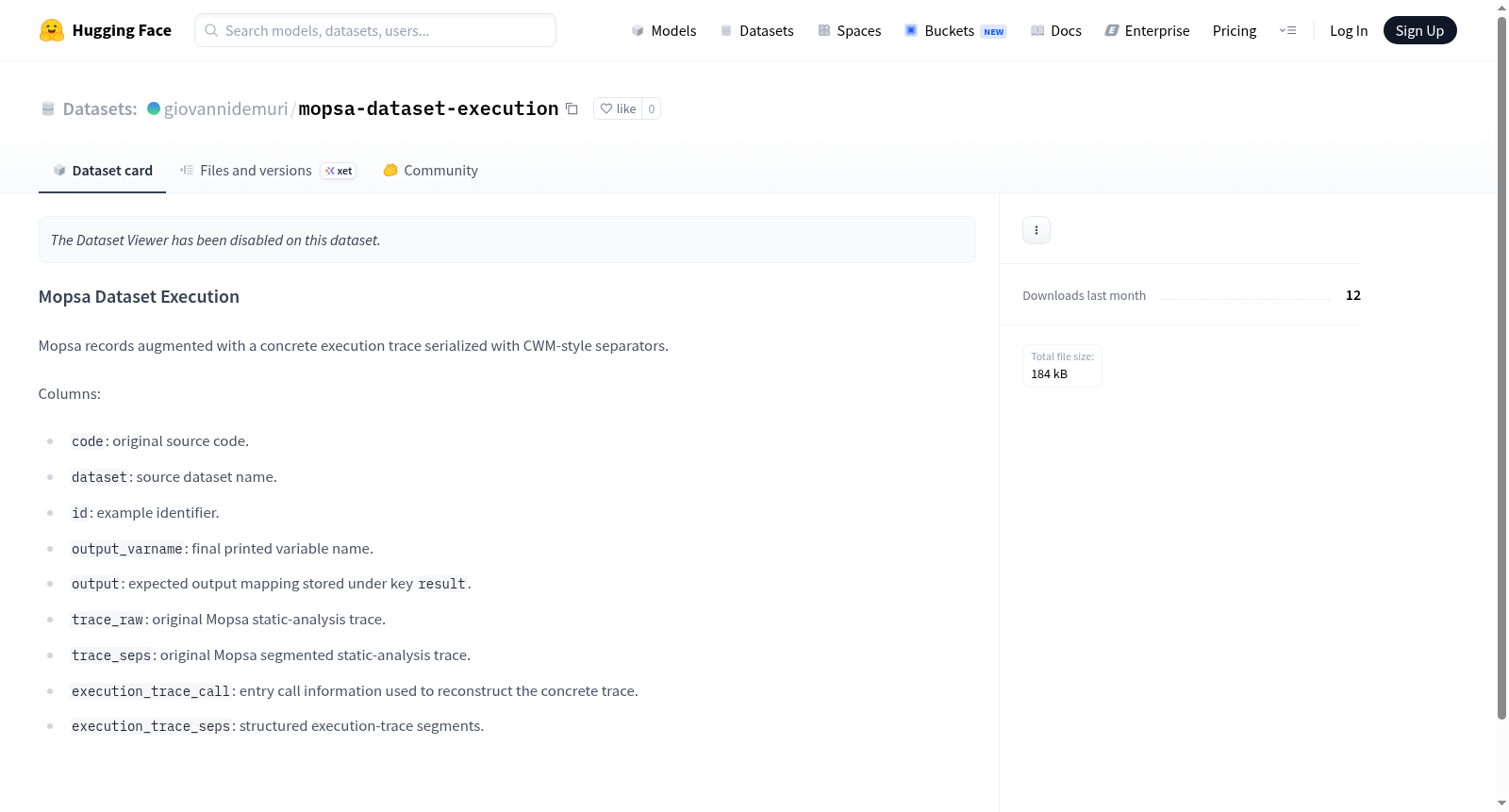Click the Datasets: breadcrumb label

pyautogui.click(x=100, y=108)
